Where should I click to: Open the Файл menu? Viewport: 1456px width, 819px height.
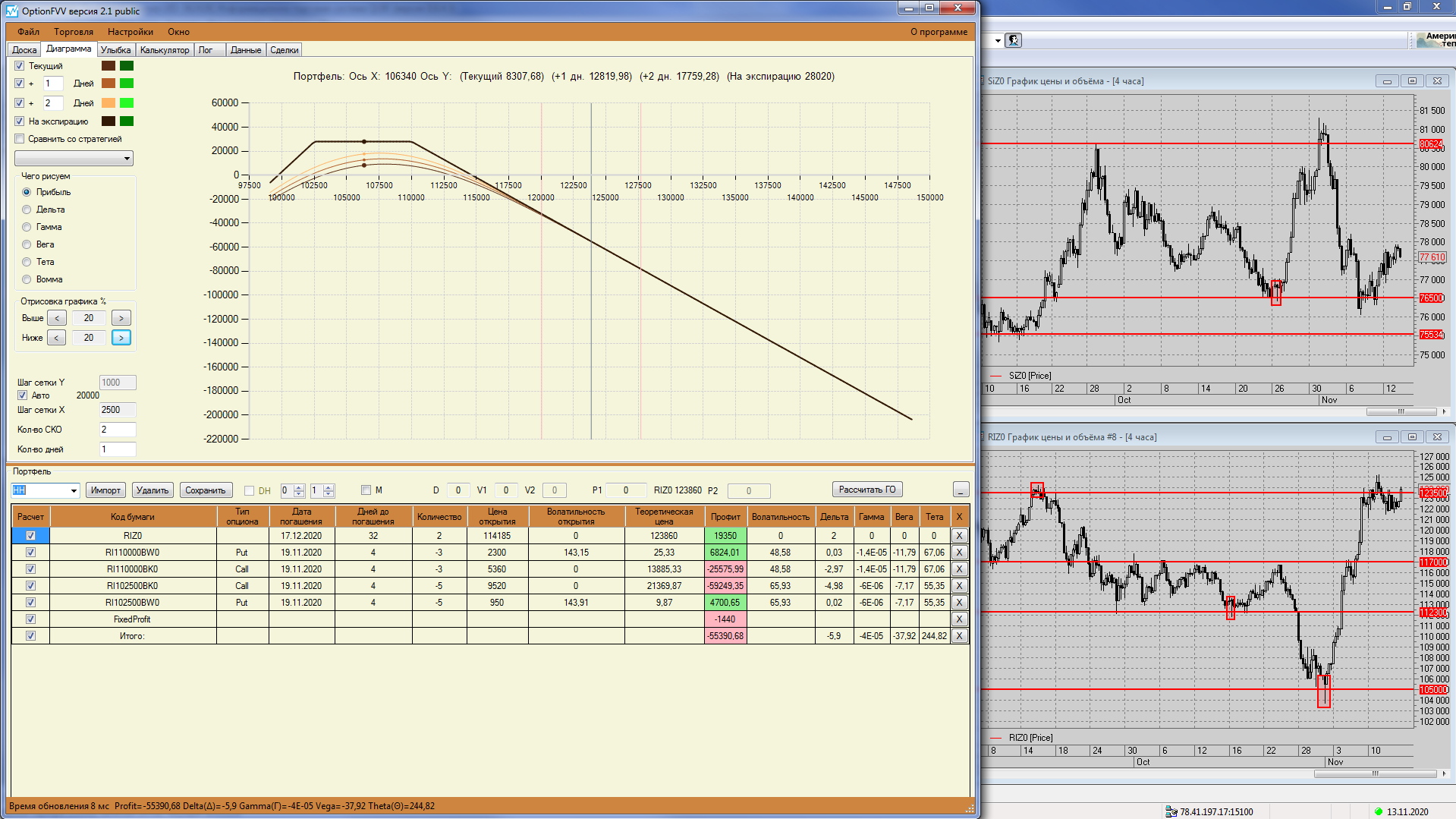(29, 32)
